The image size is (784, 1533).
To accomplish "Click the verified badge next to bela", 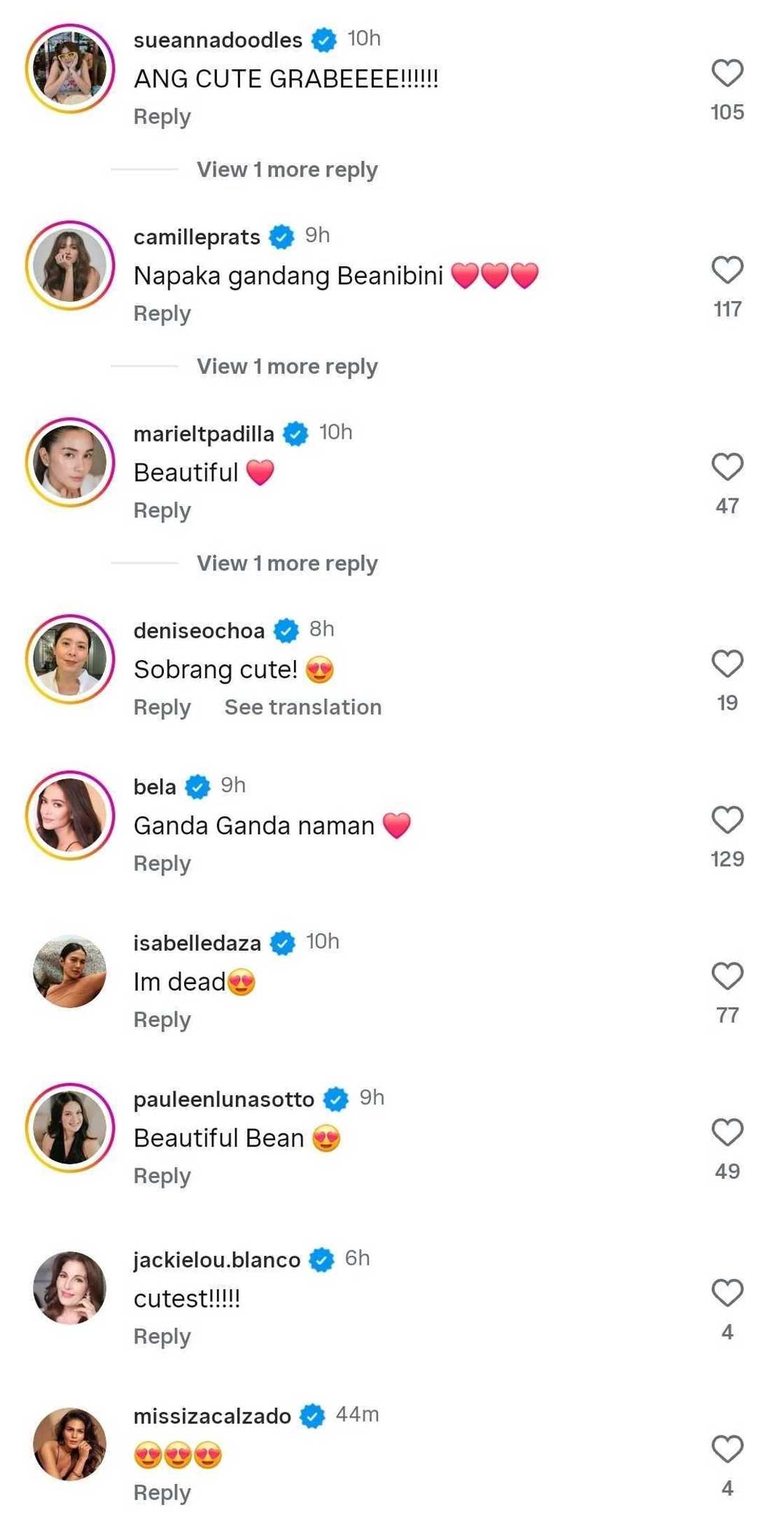I will point(198,785).
